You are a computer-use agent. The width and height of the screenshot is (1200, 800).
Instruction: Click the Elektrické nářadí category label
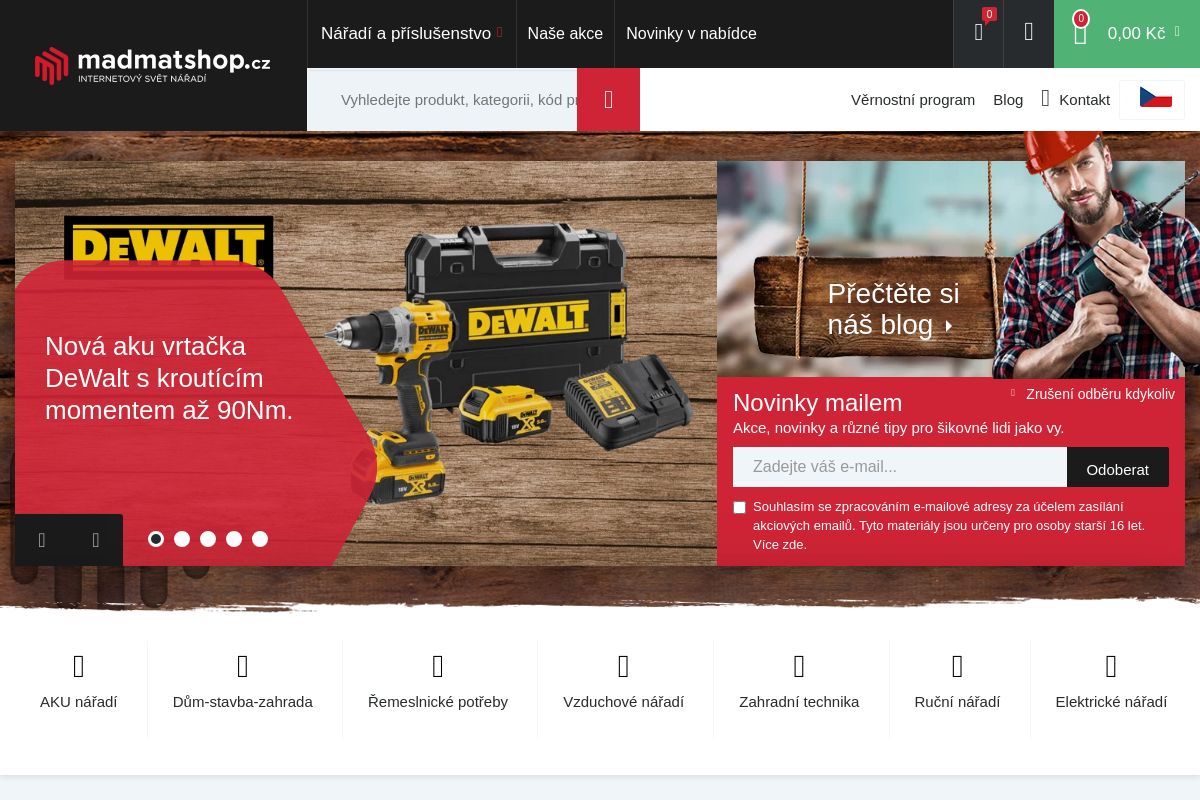1111,702
